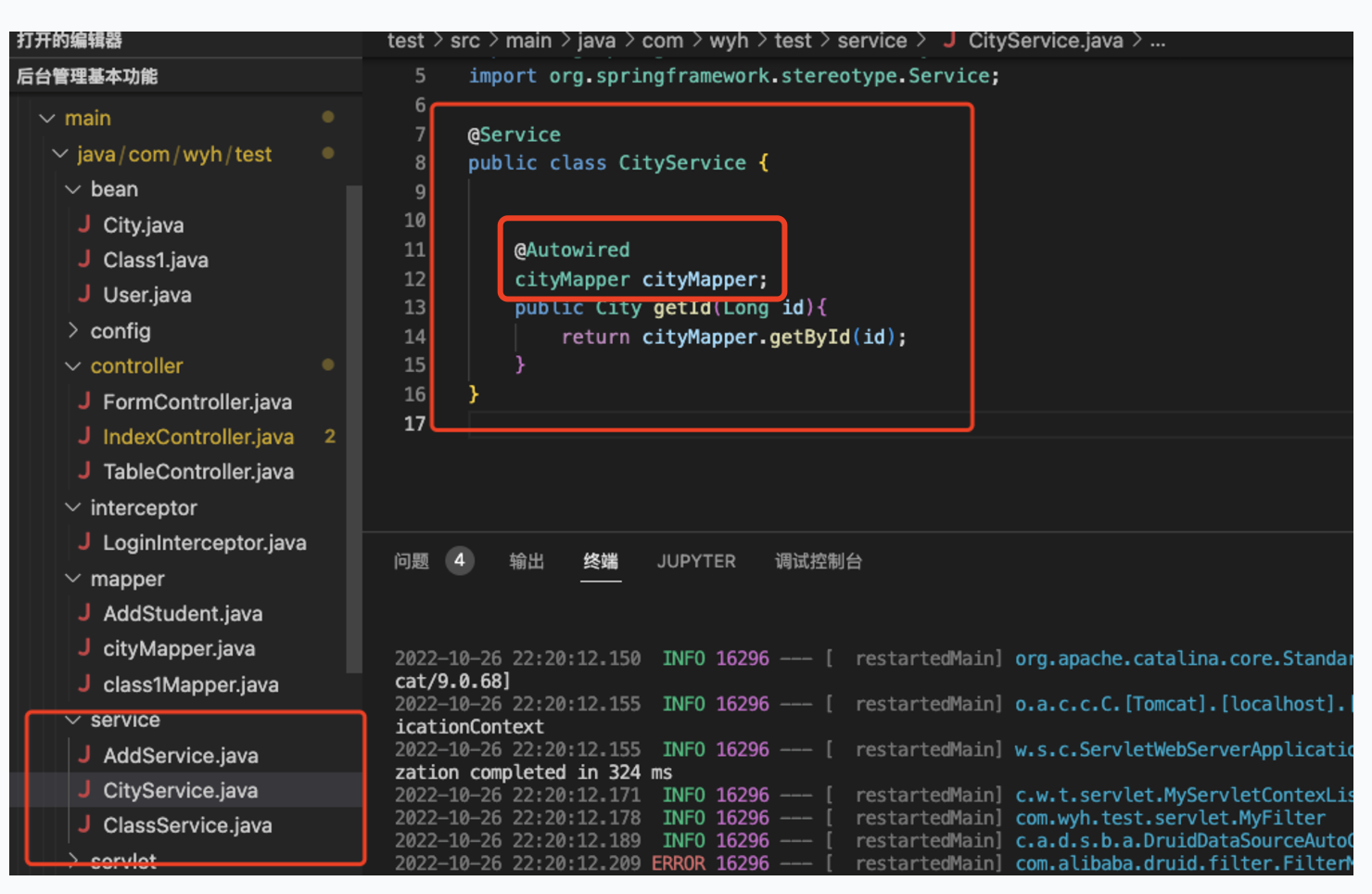
Task: Switch to the 输出 output tab
Action: (x=527, y=561)
